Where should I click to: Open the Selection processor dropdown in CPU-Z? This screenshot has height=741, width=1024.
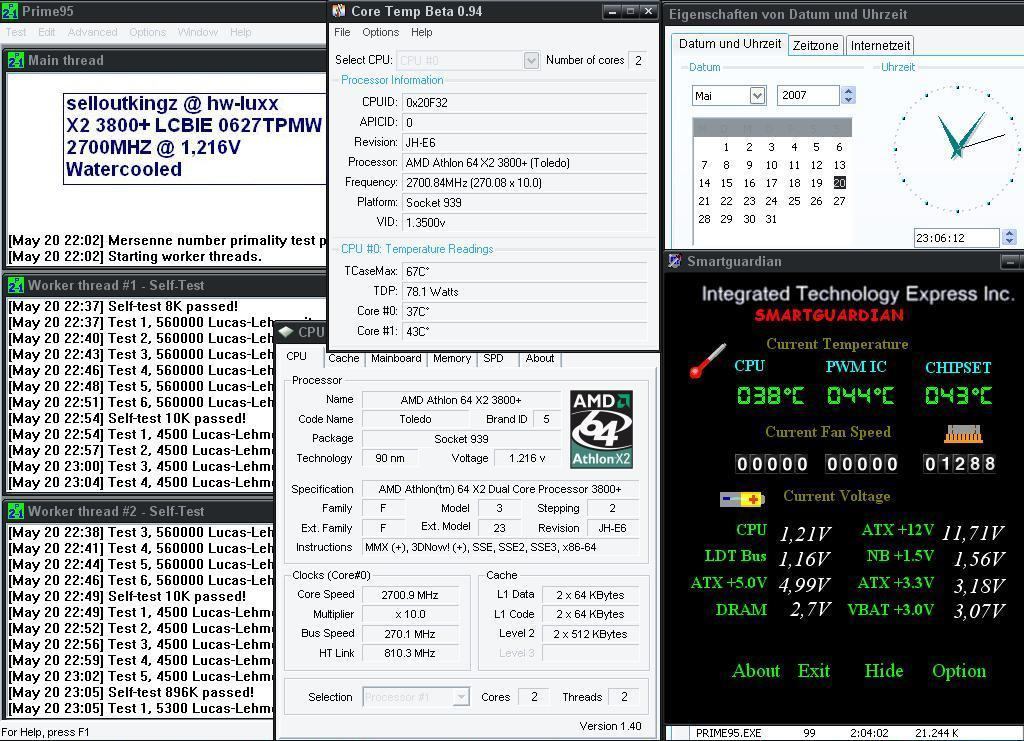tap(461, 697)
